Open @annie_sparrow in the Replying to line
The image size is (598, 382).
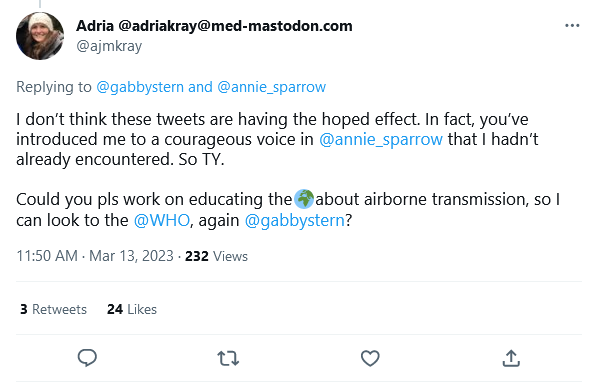click(272, 87)
